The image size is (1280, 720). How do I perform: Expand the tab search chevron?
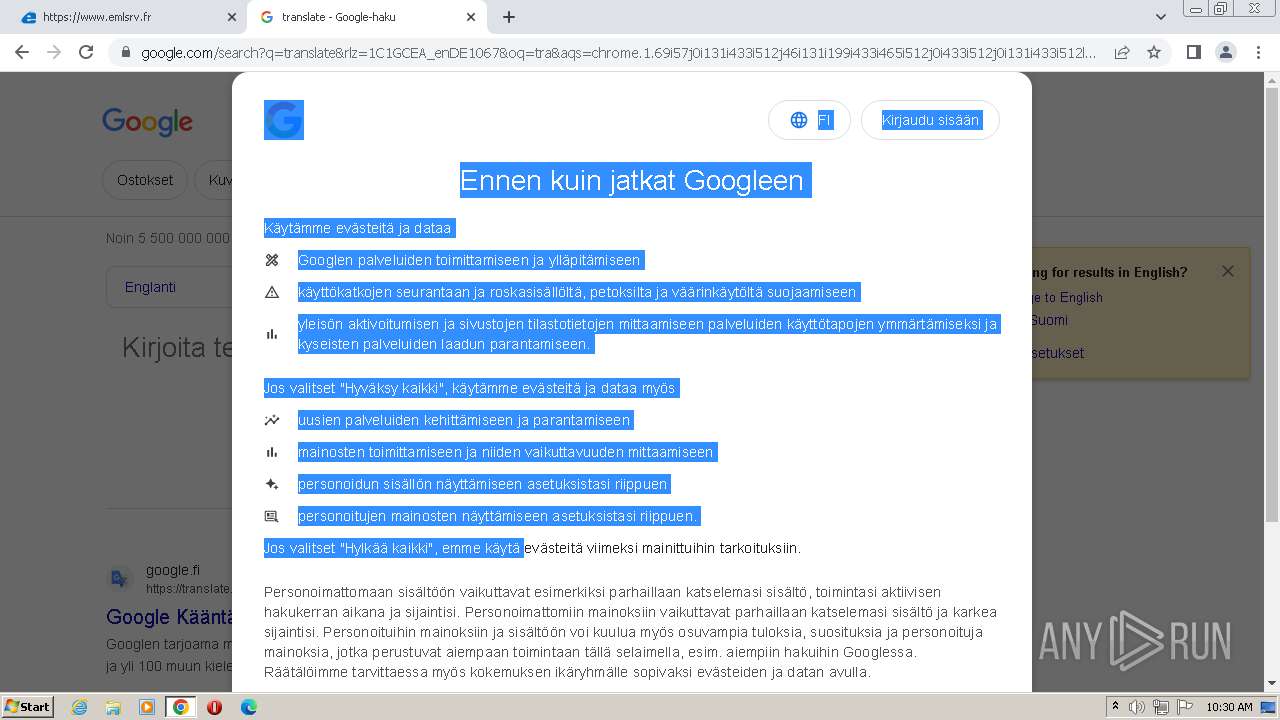coord(1161,17)
